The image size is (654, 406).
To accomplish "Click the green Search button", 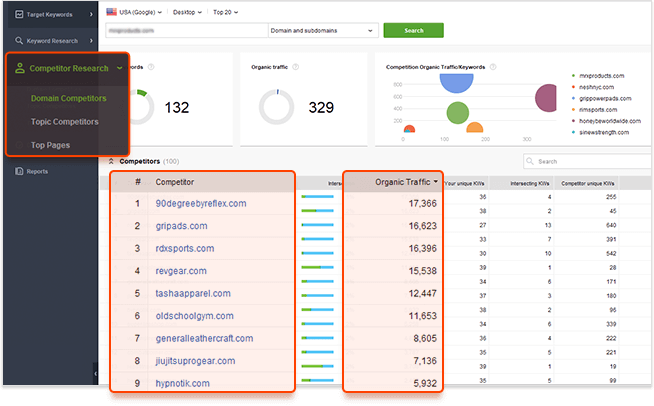I will [x=413, y=30].
